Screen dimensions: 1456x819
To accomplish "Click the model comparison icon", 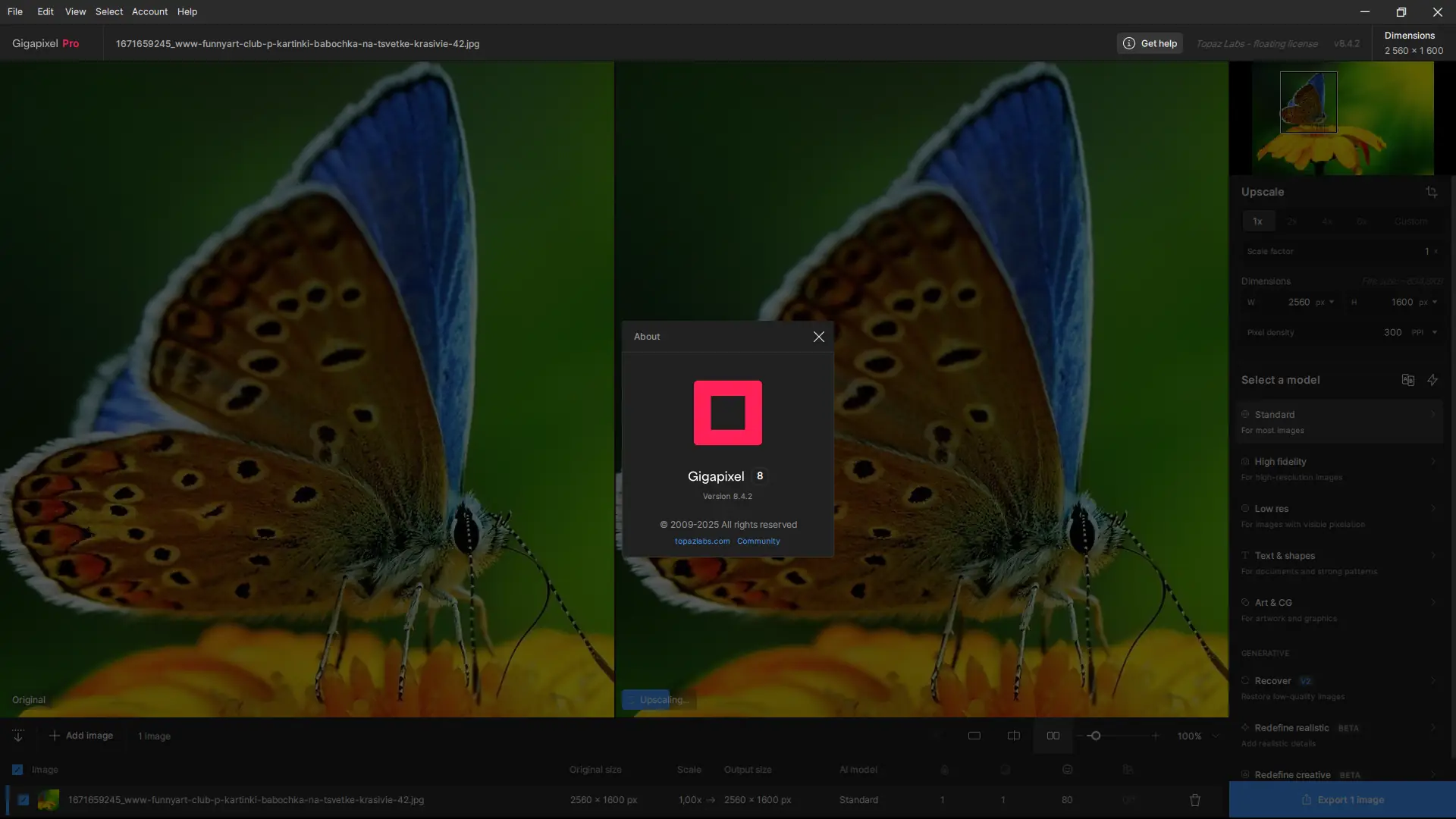I will click(1408, 380).
